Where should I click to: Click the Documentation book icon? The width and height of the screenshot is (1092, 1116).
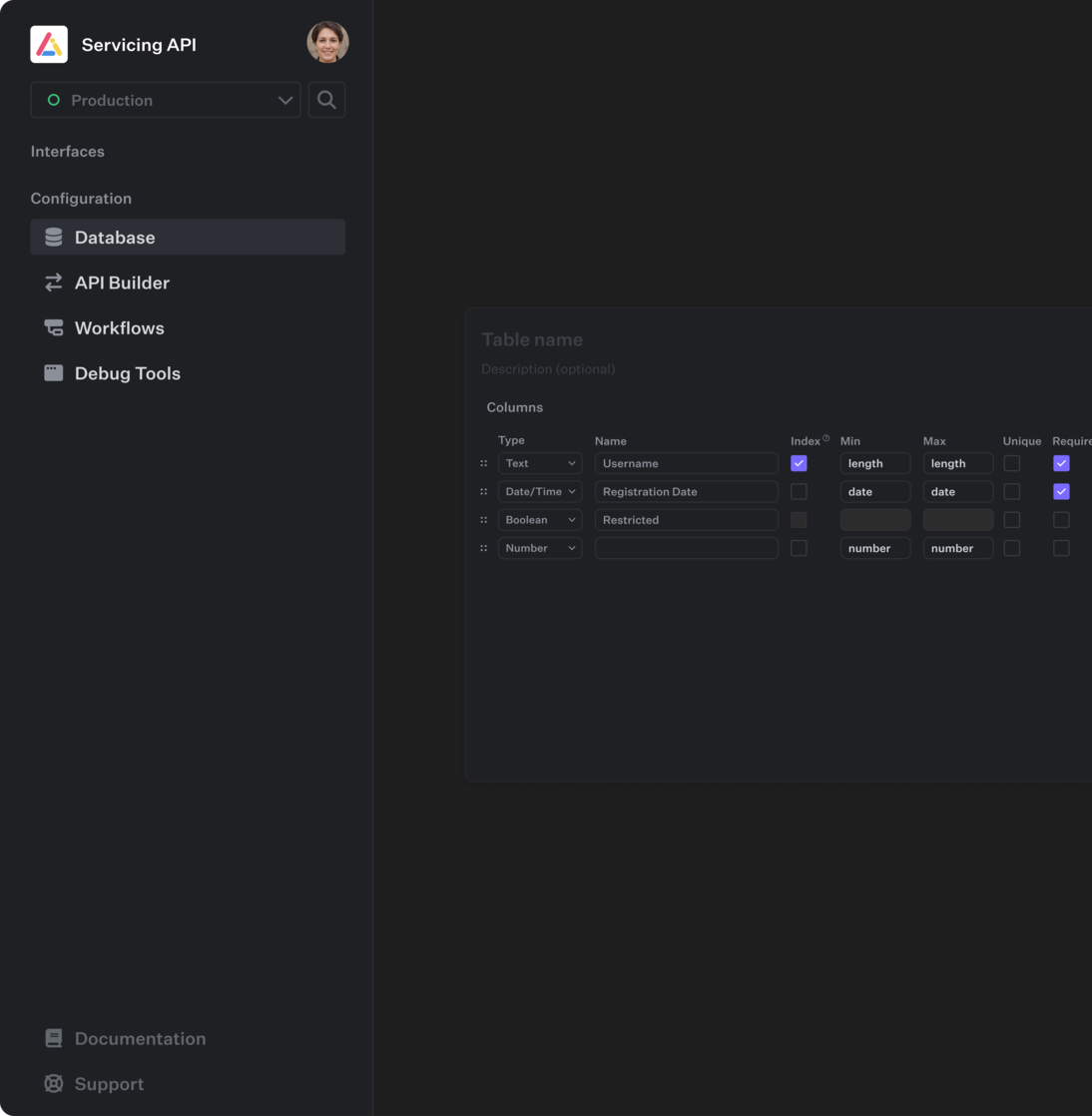(53, 1038)
